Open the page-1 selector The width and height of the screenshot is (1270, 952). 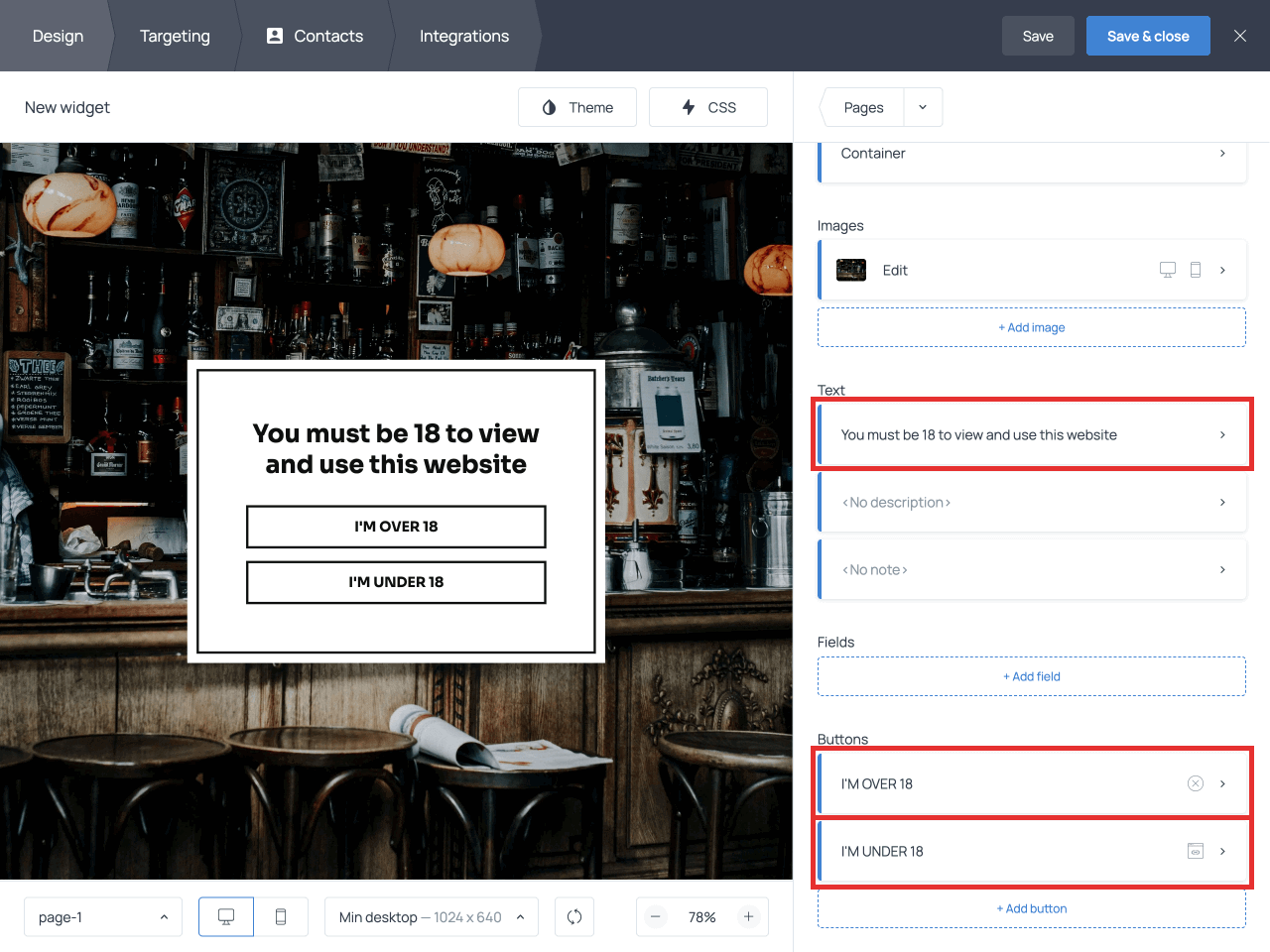[102, 916]
